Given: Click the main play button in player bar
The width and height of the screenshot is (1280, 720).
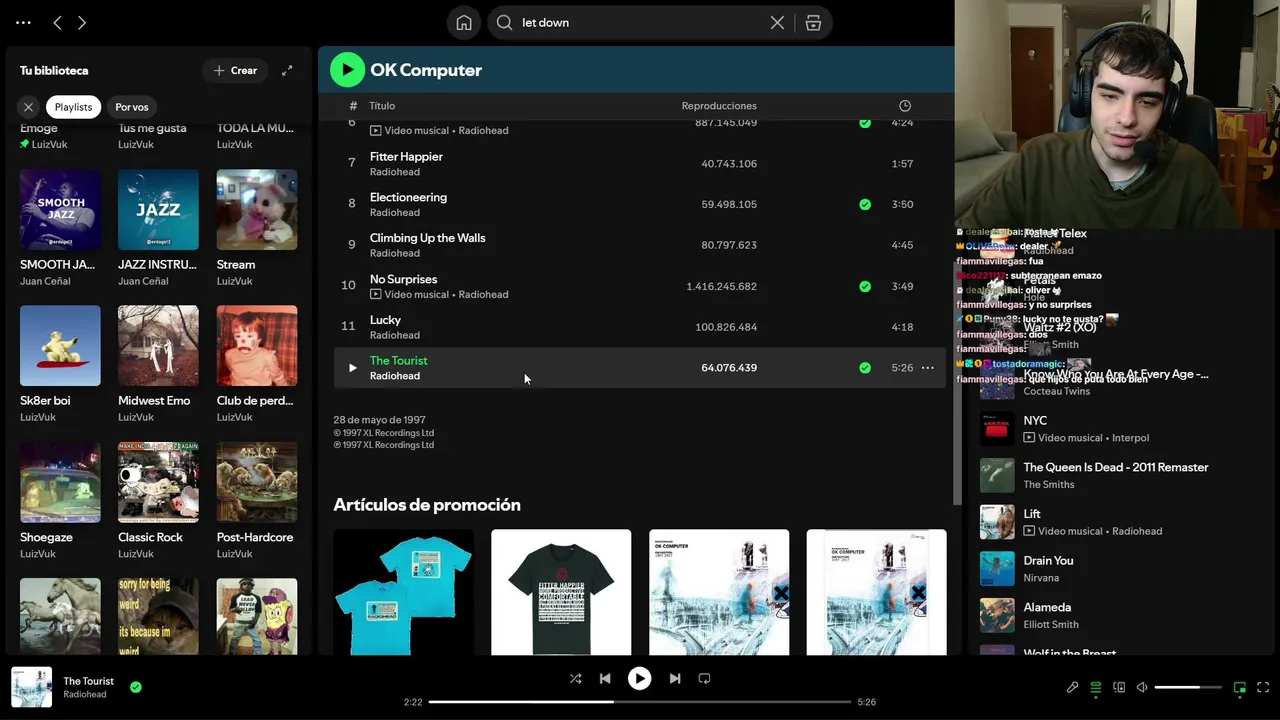Looking at the screenshot, I should tap(639, 678).
